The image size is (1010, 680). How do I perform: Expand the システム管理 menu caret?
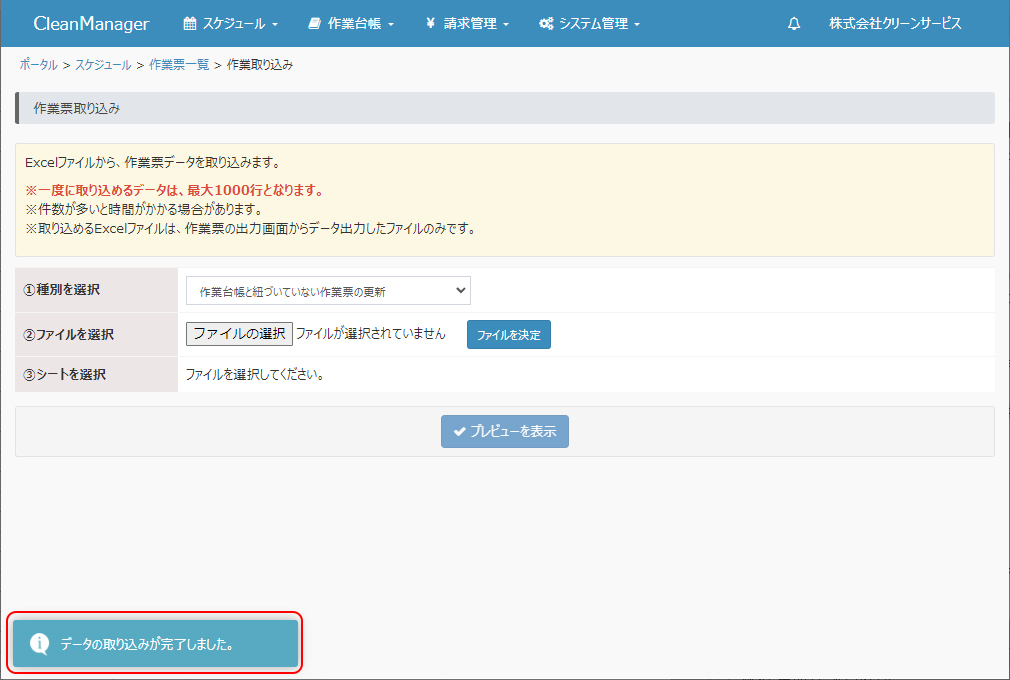tap(637, 24)
